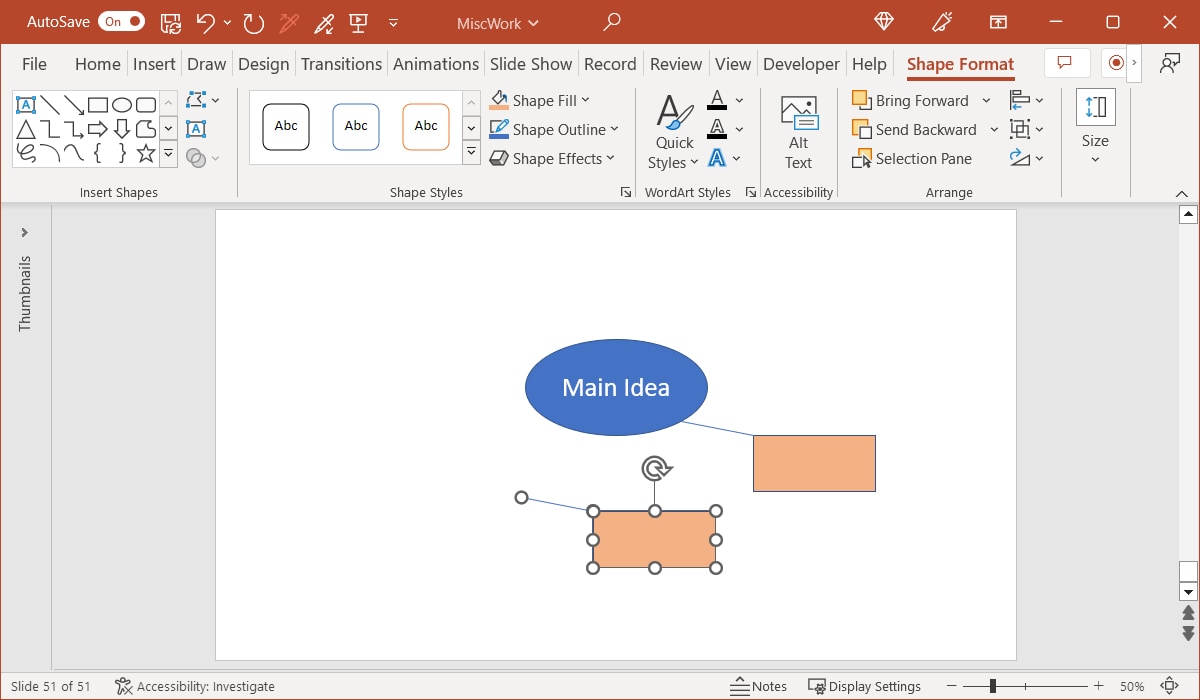Open the Review ribbon tab
Screen dimensions: 1200x700
pos(676,63)
